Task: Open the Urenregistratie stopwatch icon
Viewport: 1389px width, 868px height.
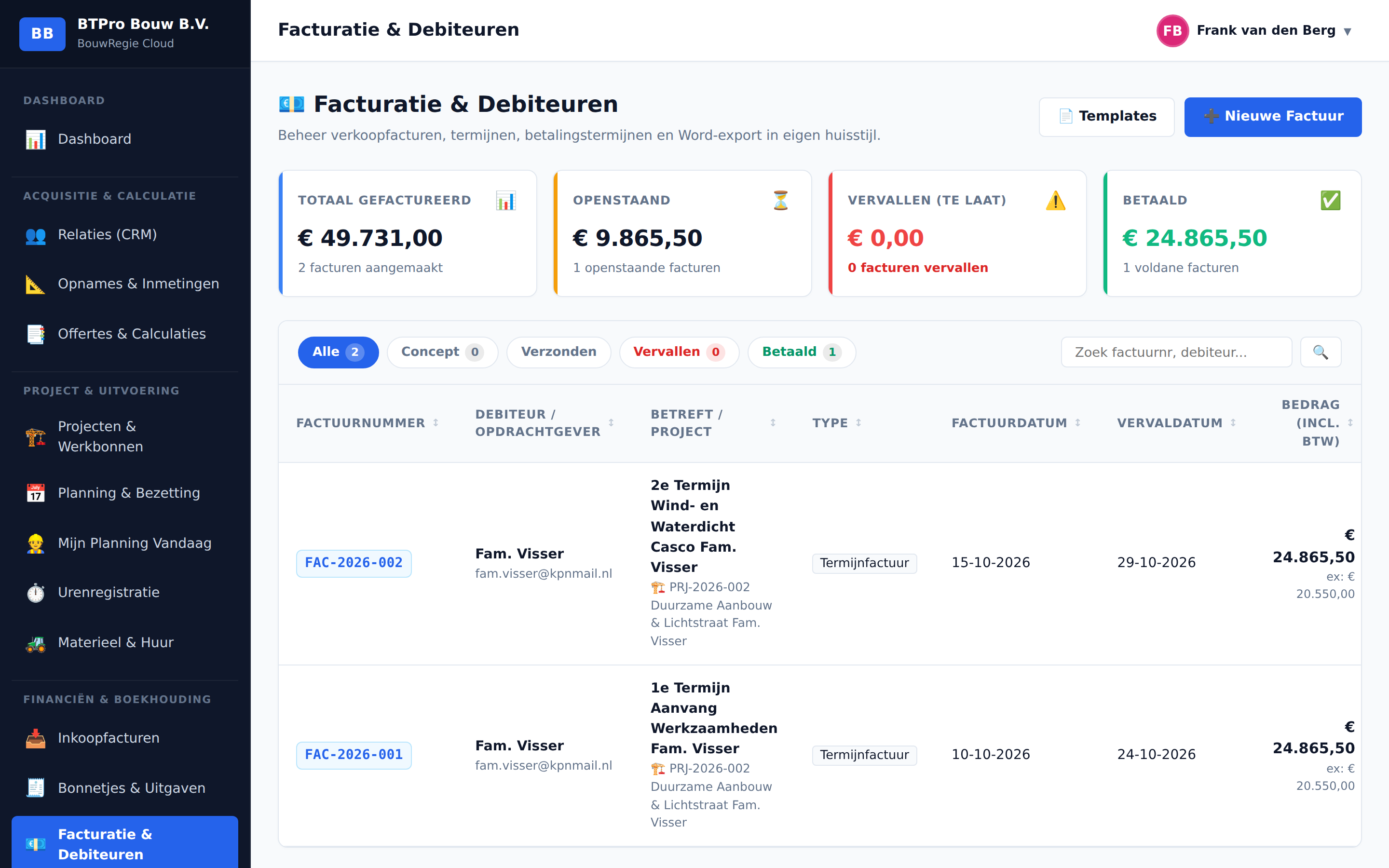Action: (x=36, y=593)
